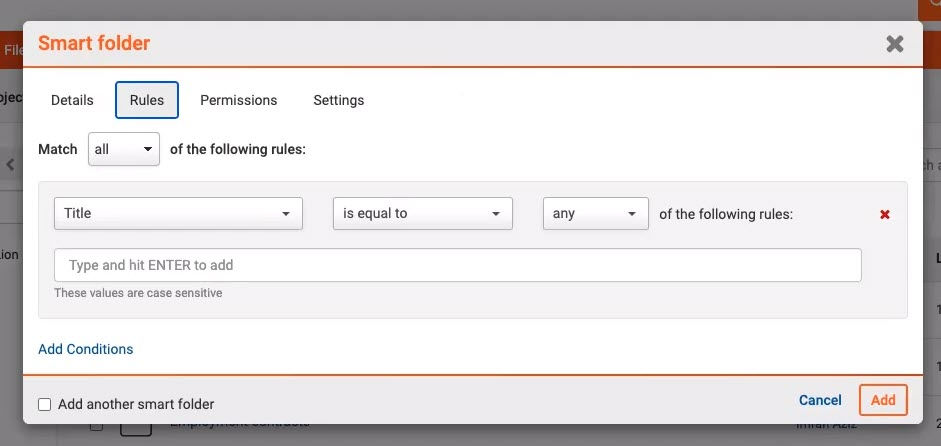This screenshot has height=446, width=941.
Task: Click the Add Conditions link
Action: [86, 349]
